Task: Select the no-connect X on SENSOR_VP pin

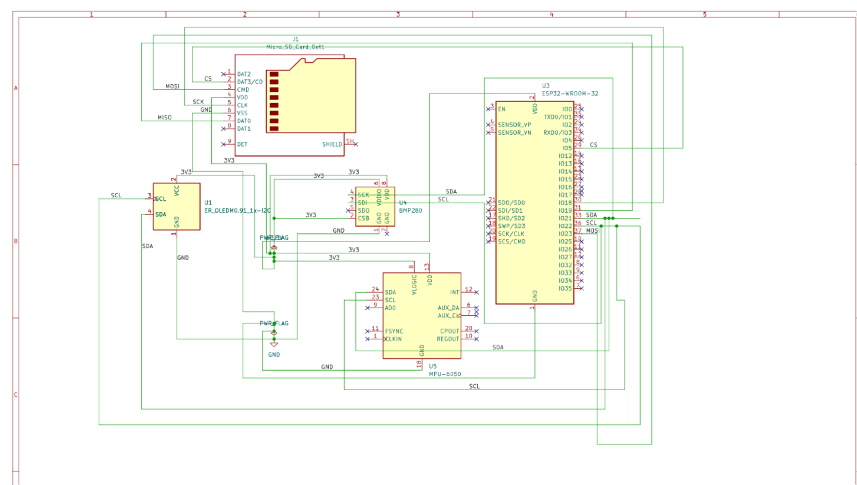Action: coord(488,125)
